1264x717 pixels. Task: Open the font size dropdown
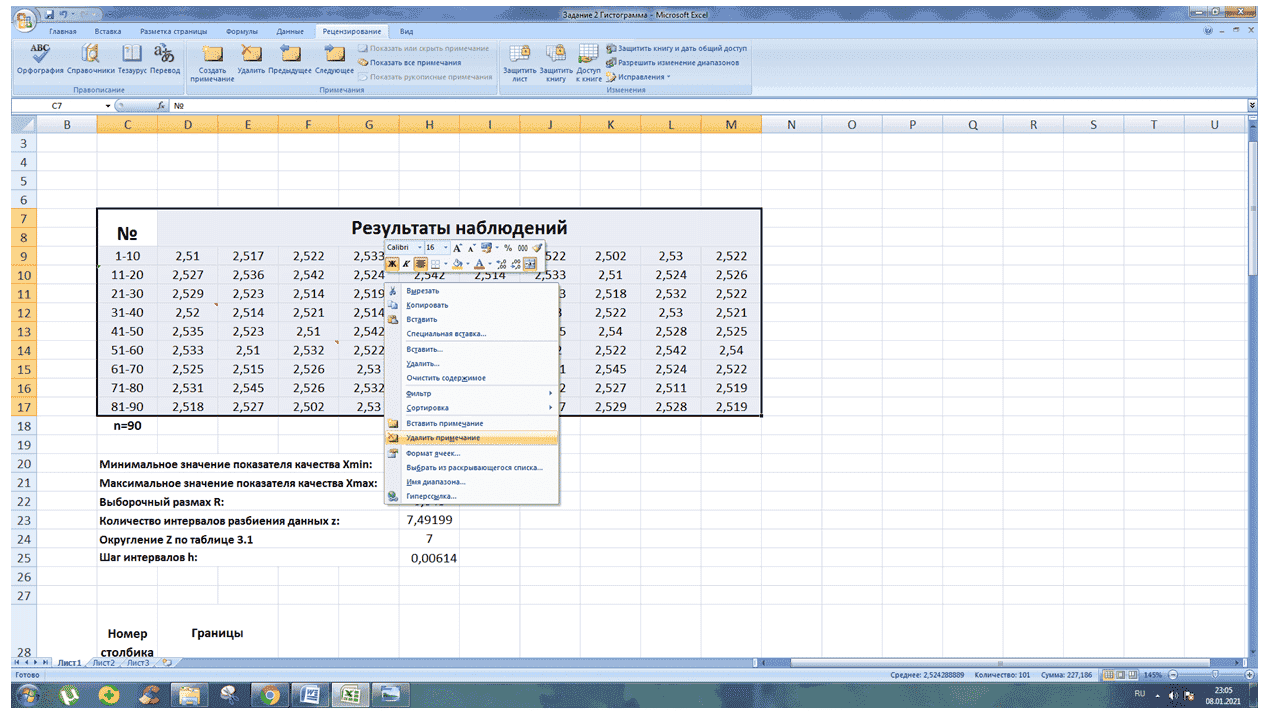pyautogui.click(x=445, y=246)
